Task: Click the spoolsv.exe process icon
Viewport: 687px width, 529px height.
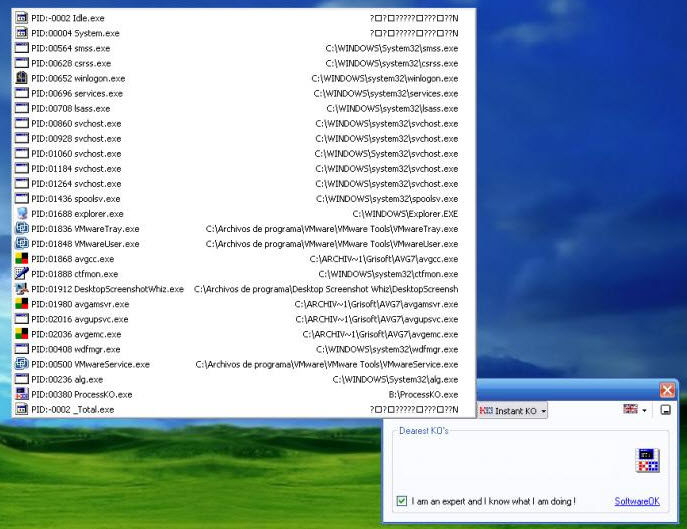Action: coord(21,199)
